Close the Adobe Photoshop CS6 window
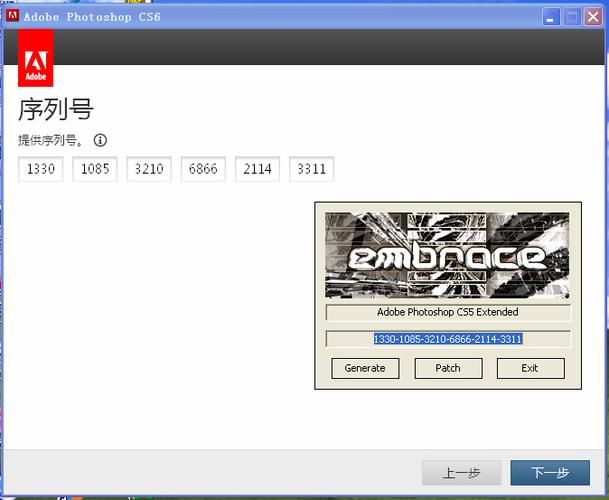Screen dimensions: 609x500 593,17
